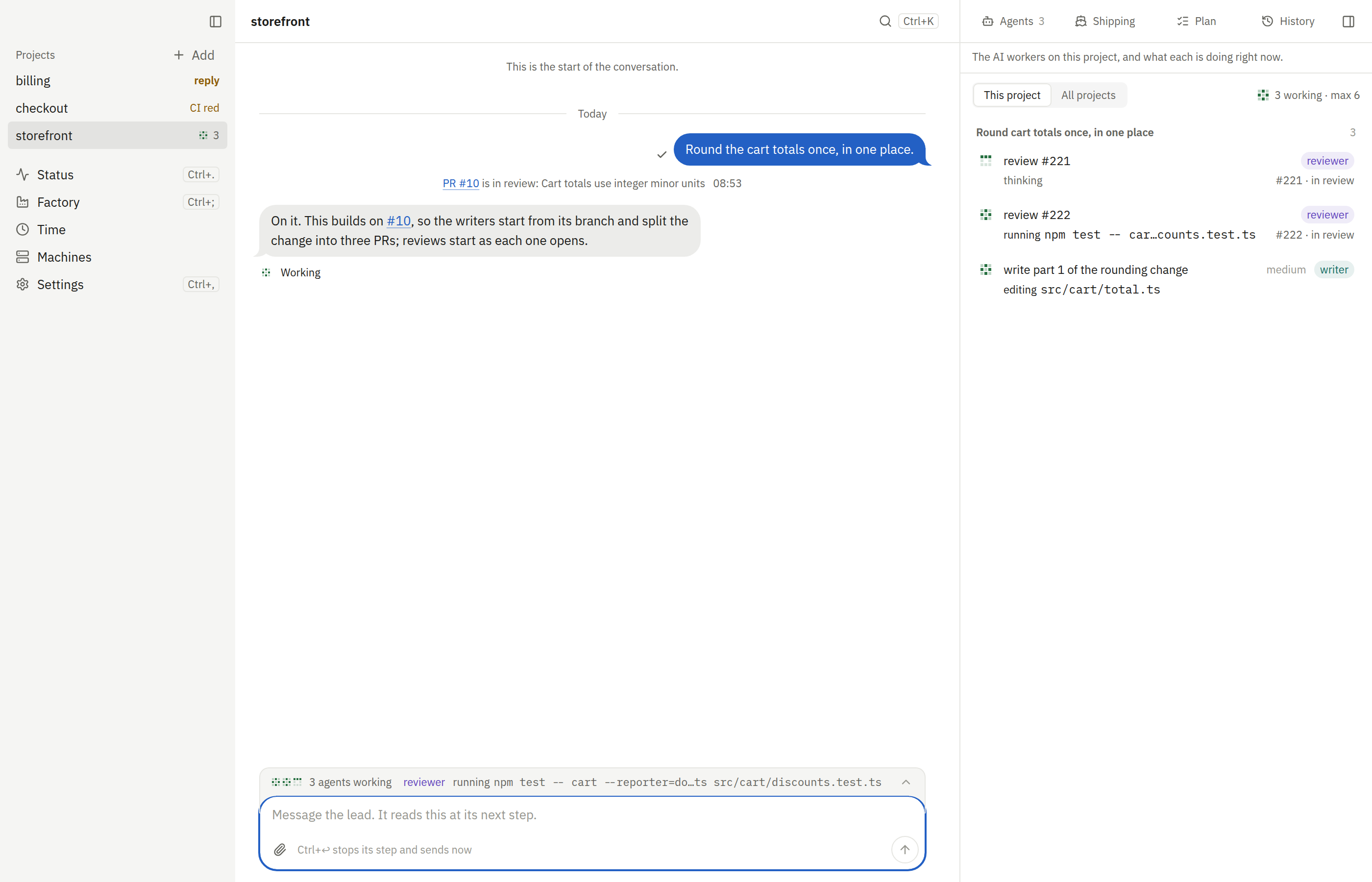
Task: Open Status in the sidebar
Action: [x=118, y=174]
